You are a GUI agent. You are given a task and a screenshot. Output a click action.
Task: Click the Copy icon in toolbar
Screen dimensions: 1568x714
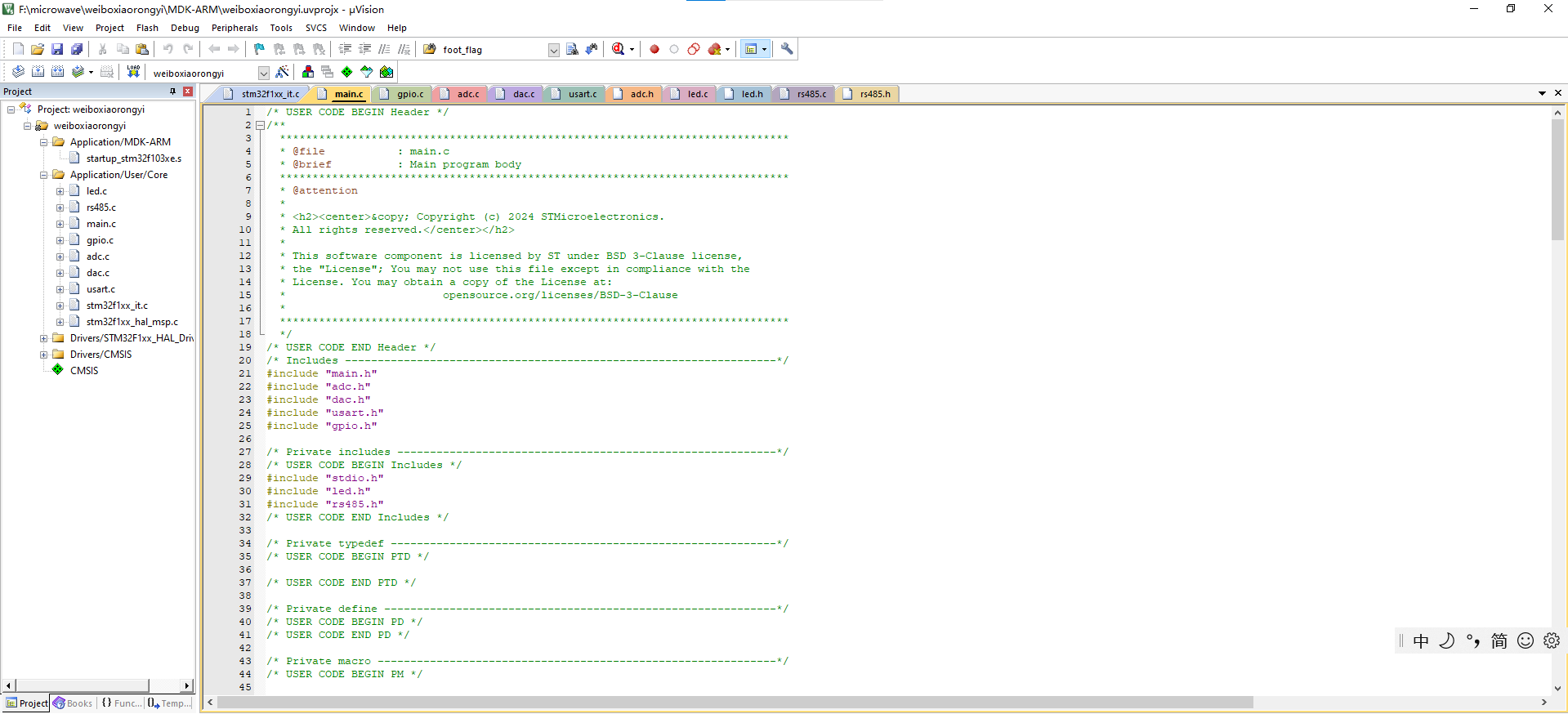pyautogui.click(x=123, y=49)
